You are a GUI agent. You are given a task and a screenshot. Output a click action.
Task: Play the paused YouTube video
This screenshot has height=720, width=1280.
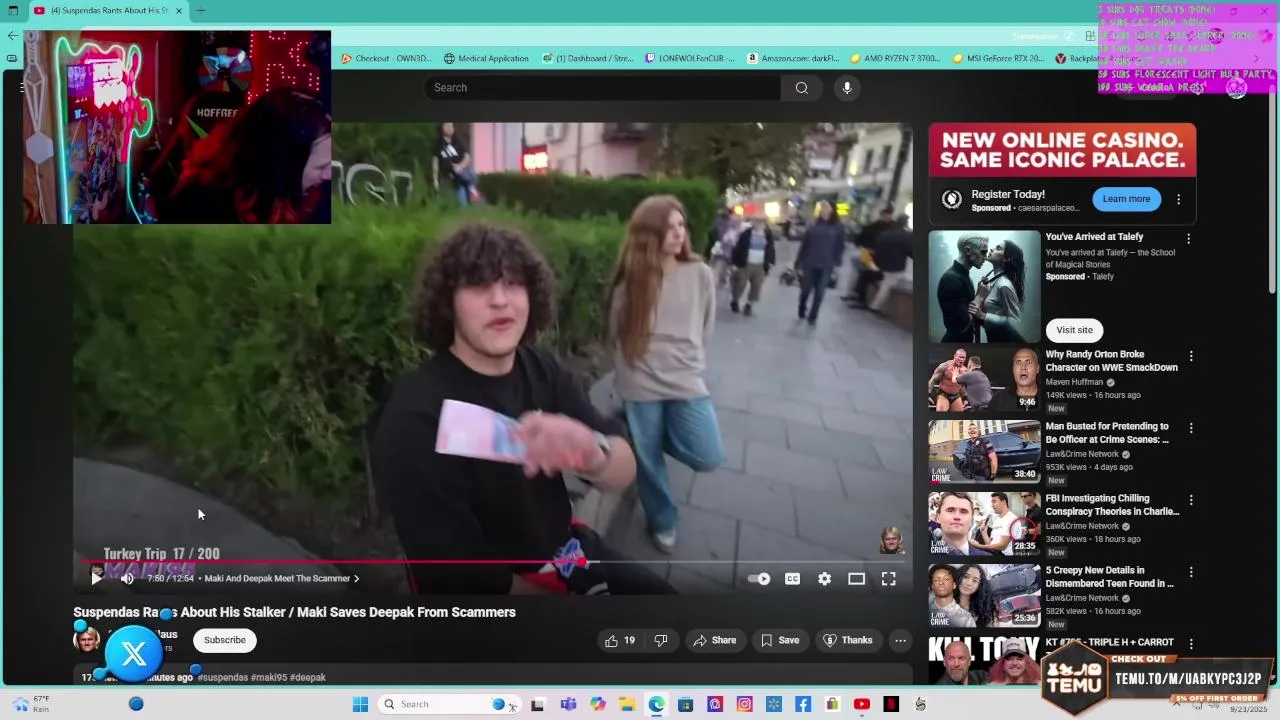click(x=96, y=578)
